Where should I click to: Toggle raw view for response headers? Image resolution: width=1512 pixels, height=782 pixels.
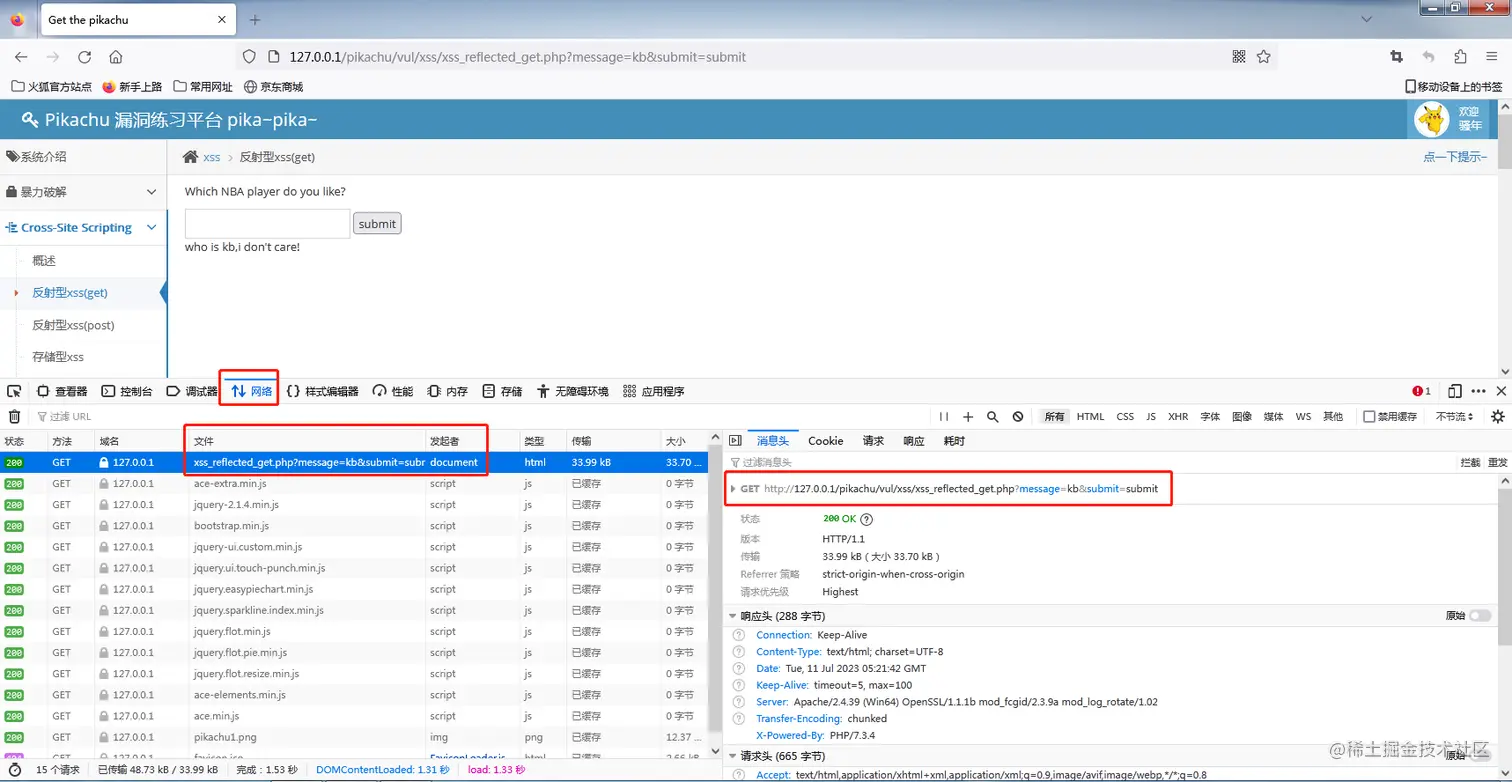point(1480,616)
